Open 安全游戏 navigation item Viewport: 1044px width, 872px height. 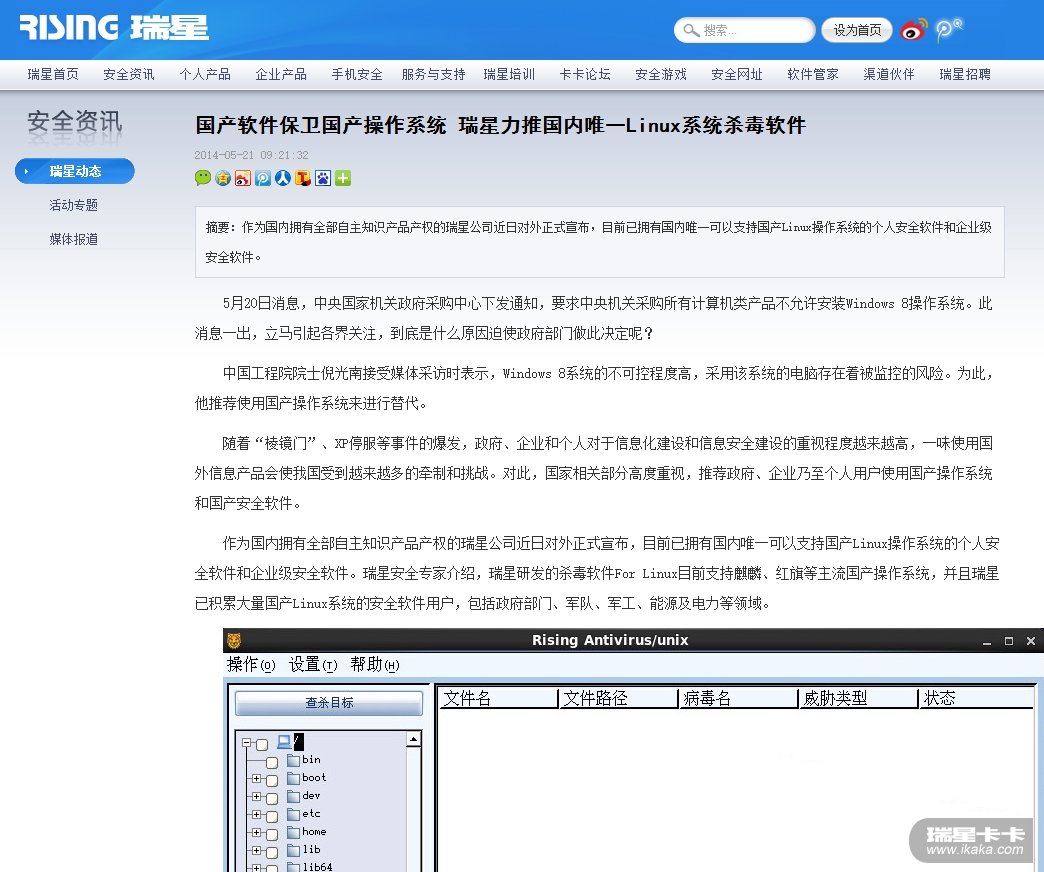661,75
